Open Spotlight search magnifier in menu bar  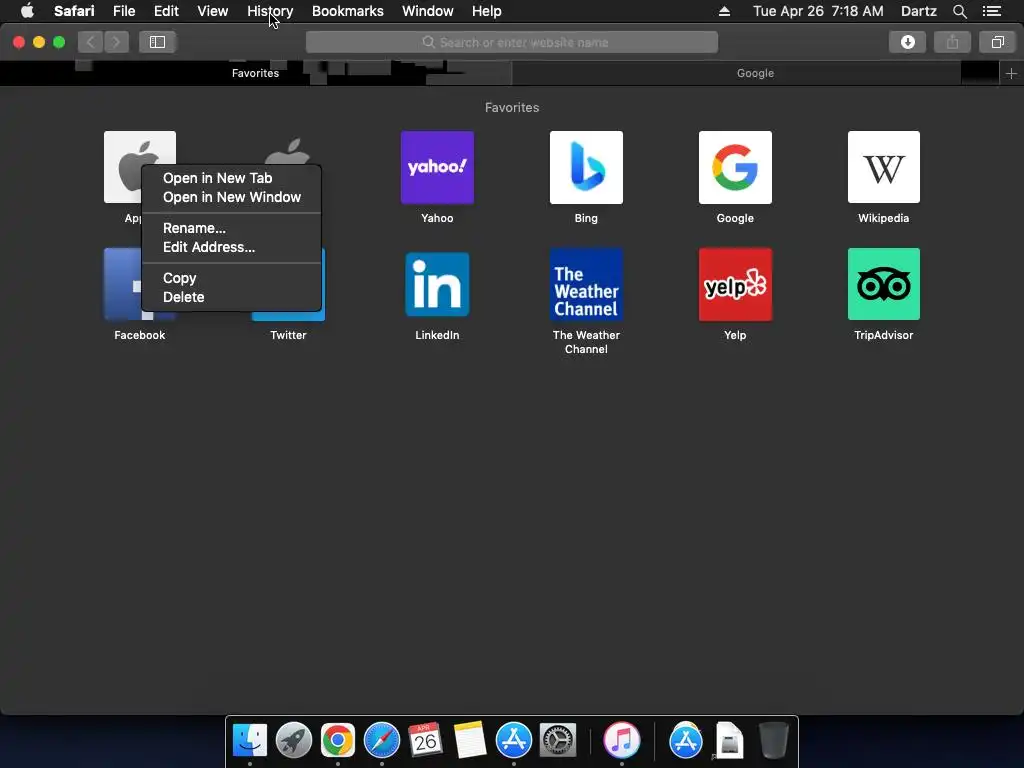point(960,11)
